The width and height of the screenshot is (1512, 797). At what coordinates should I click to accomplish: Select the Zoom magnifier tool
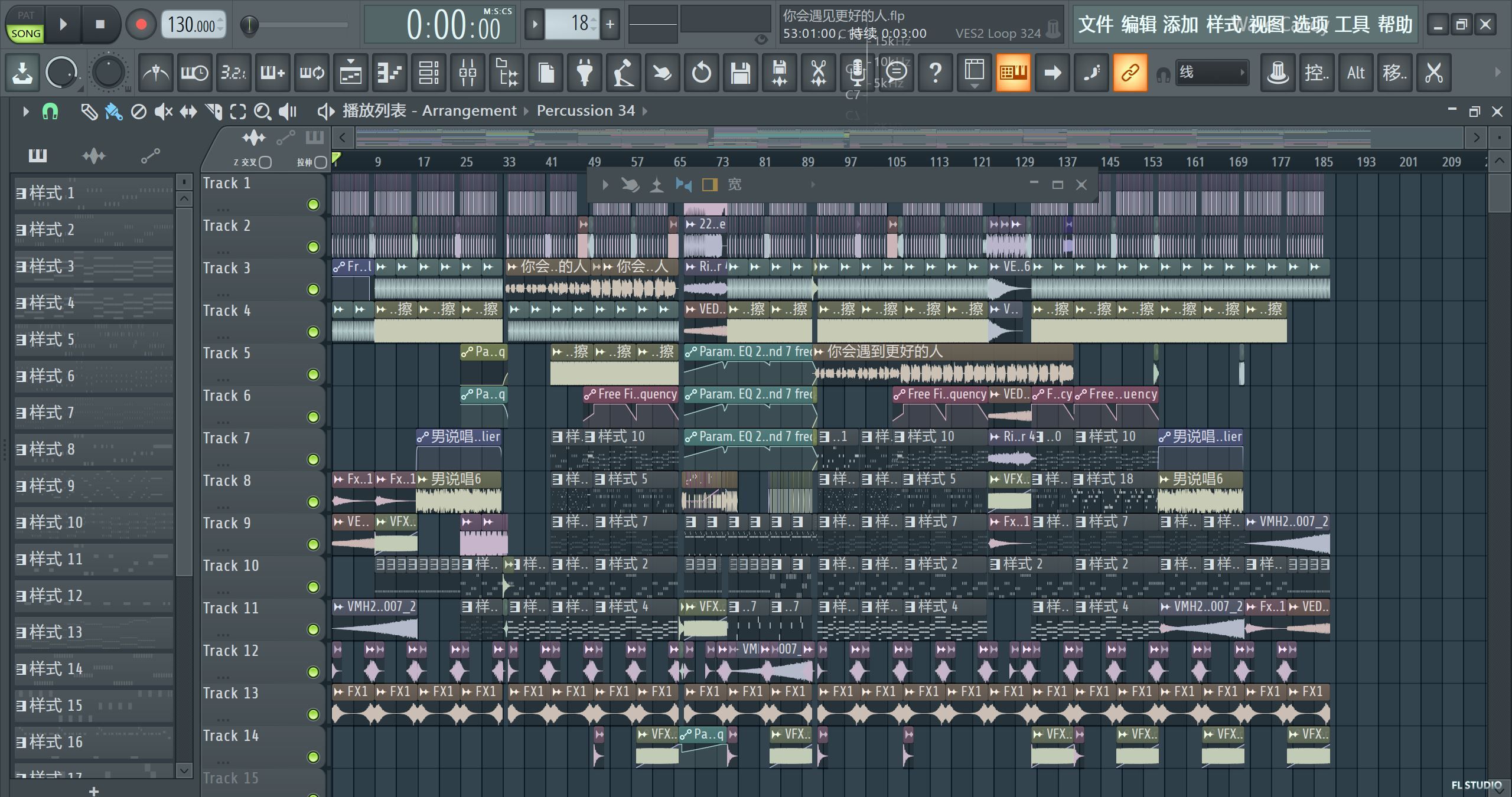[x=262, y=112]
